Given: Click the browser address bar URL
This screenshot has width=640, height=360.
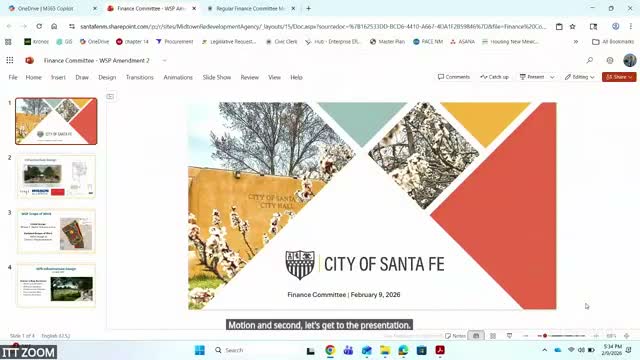Looking at the screenshot, I should [x=313, y=27].
